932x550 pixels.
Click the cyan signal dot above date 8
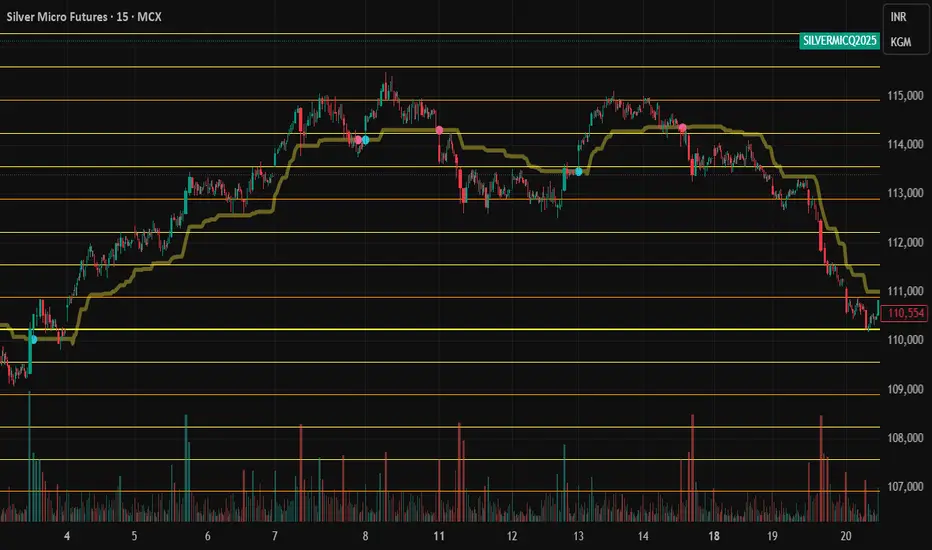tap(366, 140)
